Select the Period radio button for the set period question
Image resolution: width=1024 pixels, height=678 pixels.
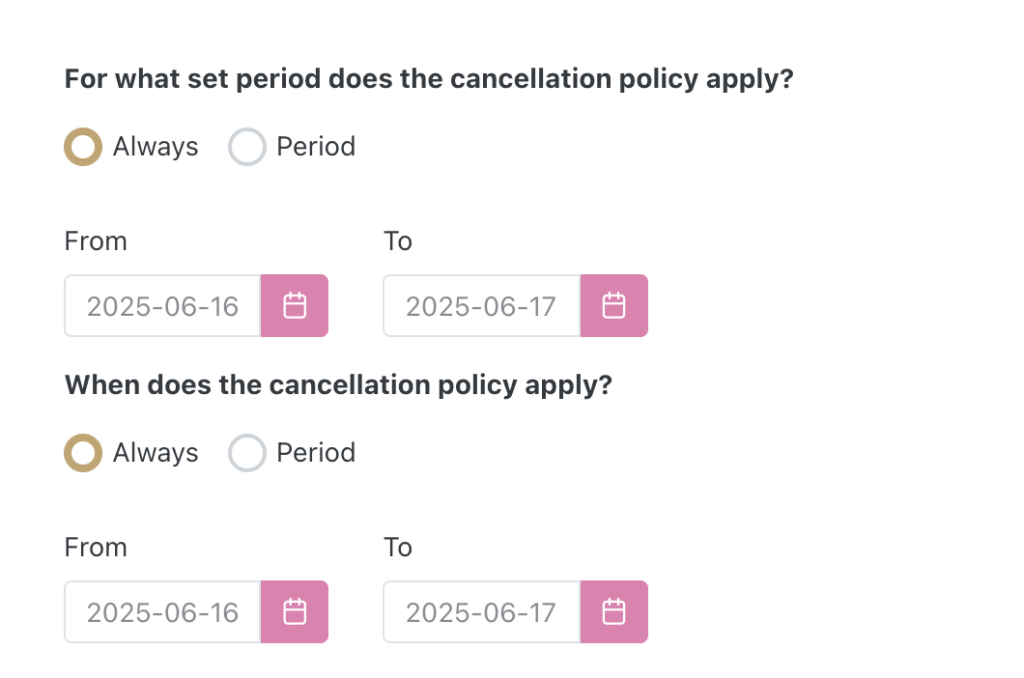tap(246, 147)
